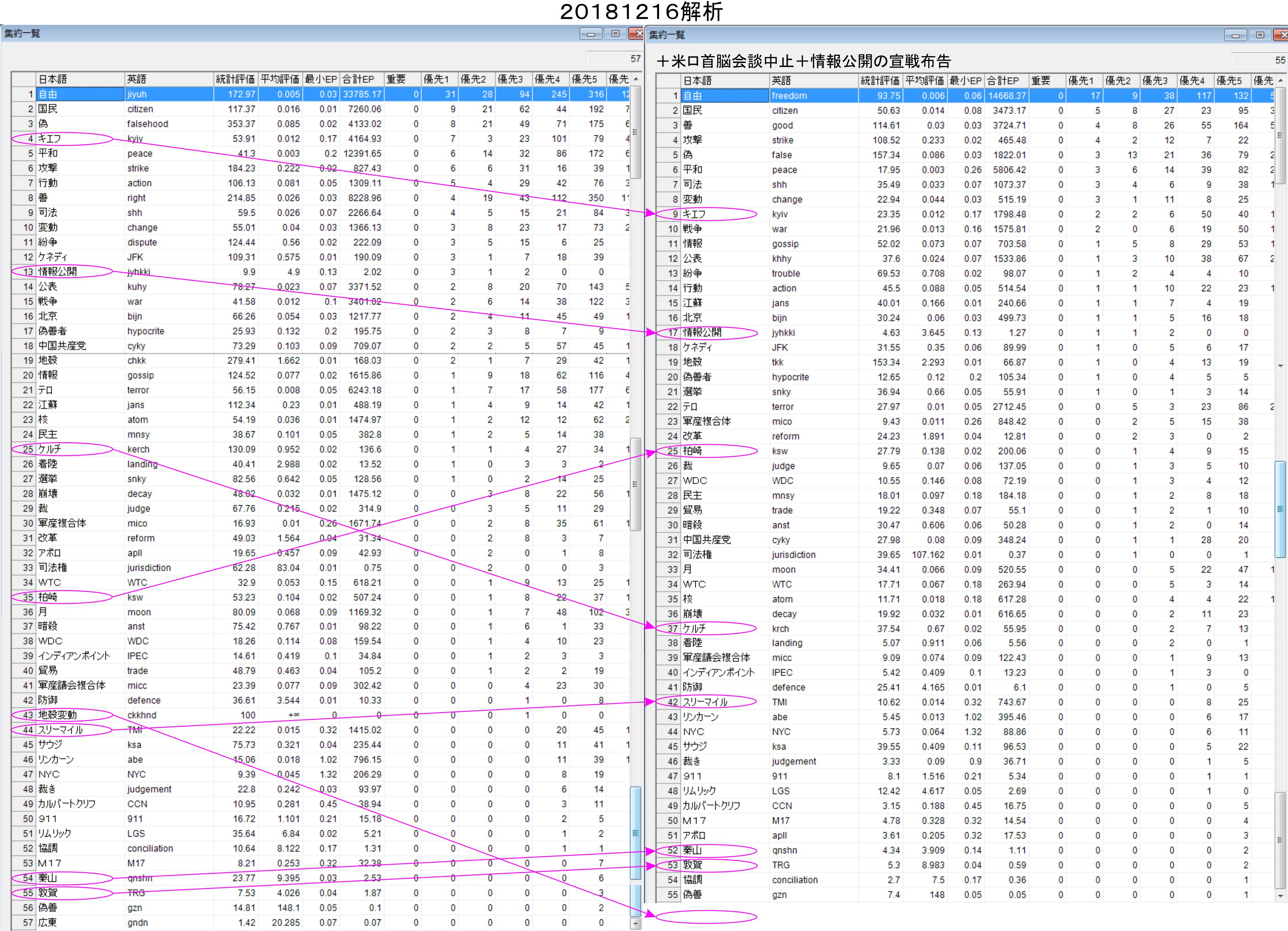This screenshot has width=1288, height=931.
Task: Maximize the right 集約一覧 window
Action: click(x=1260, y=35)
